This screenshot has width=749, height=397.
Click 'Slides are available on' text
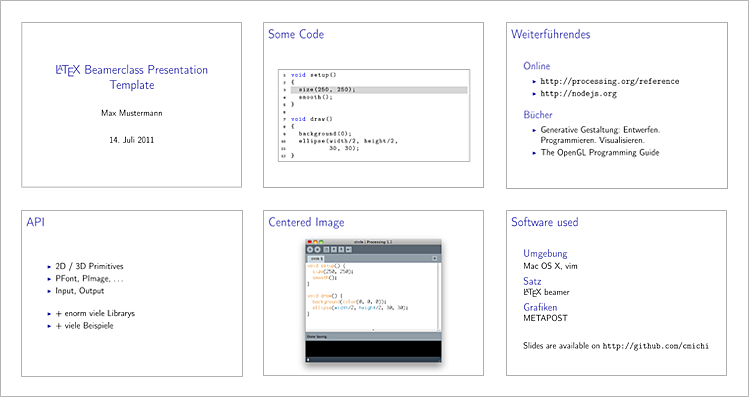(562, 346)
